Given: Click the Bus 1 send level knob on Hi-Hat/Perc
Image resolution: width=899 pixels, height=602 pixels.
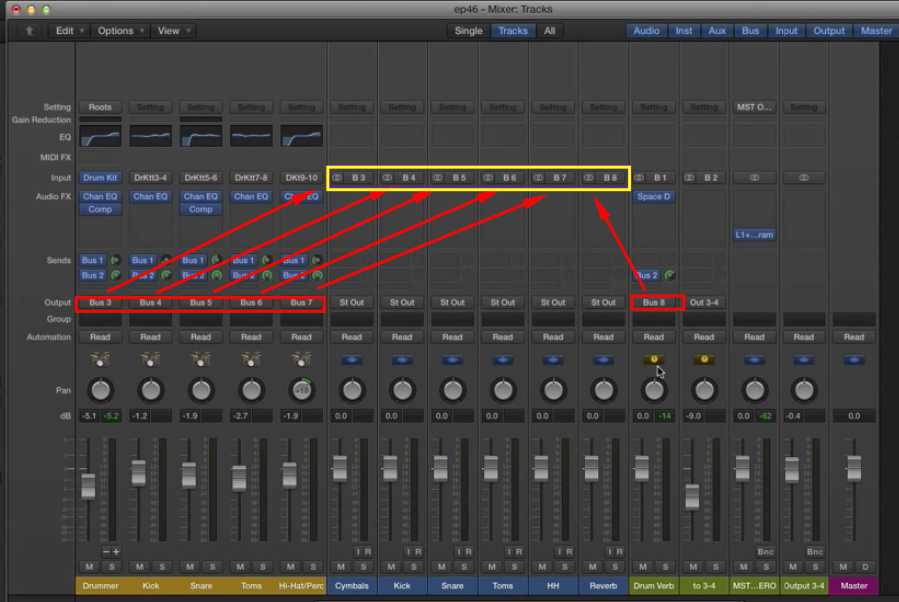Looking at the screenshot, I should tap(316, 260).
